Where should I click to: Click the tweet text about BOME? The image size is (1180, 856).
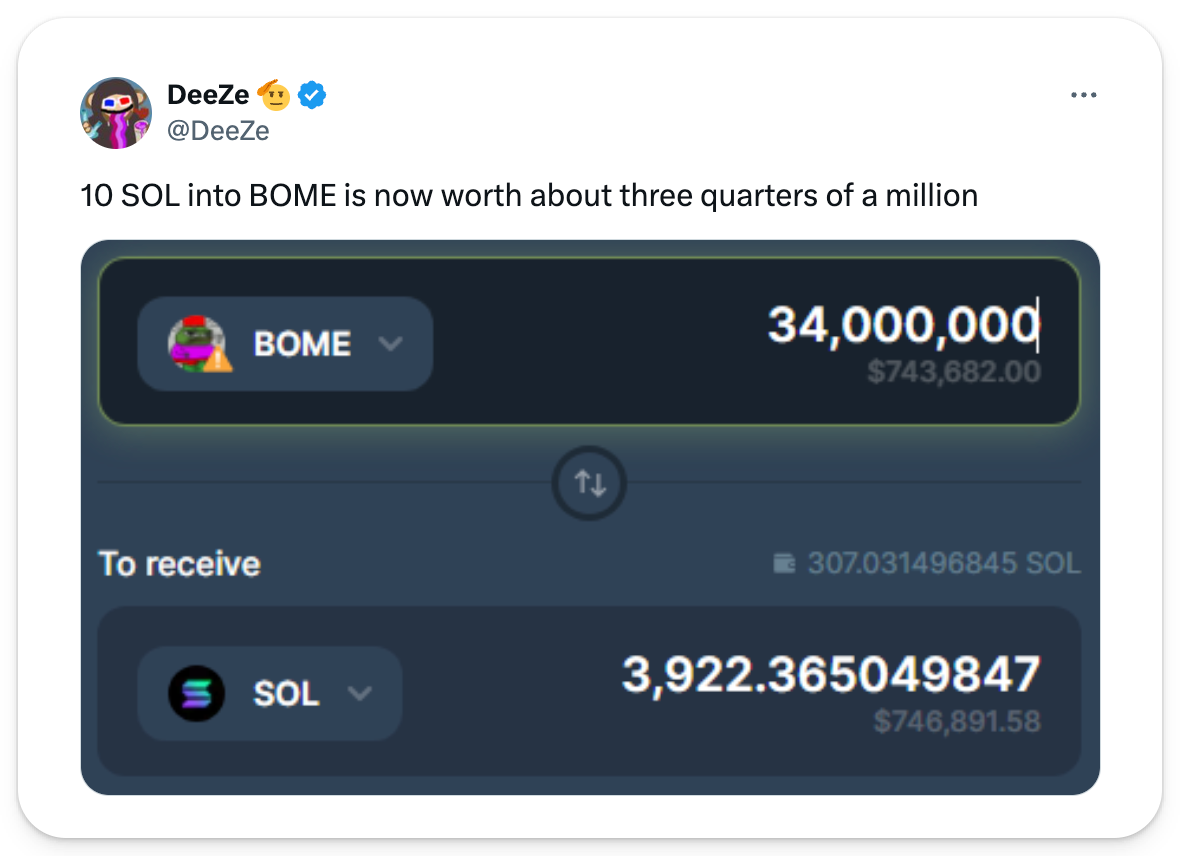[529, 194]
